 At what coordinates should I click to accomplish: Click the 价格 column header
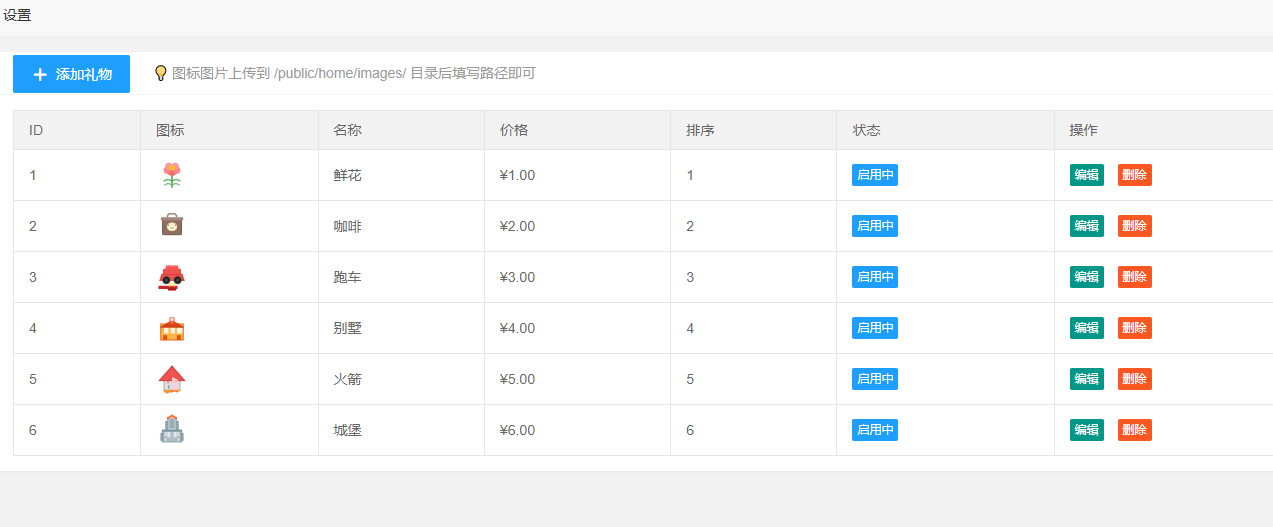tap(514, 130)
